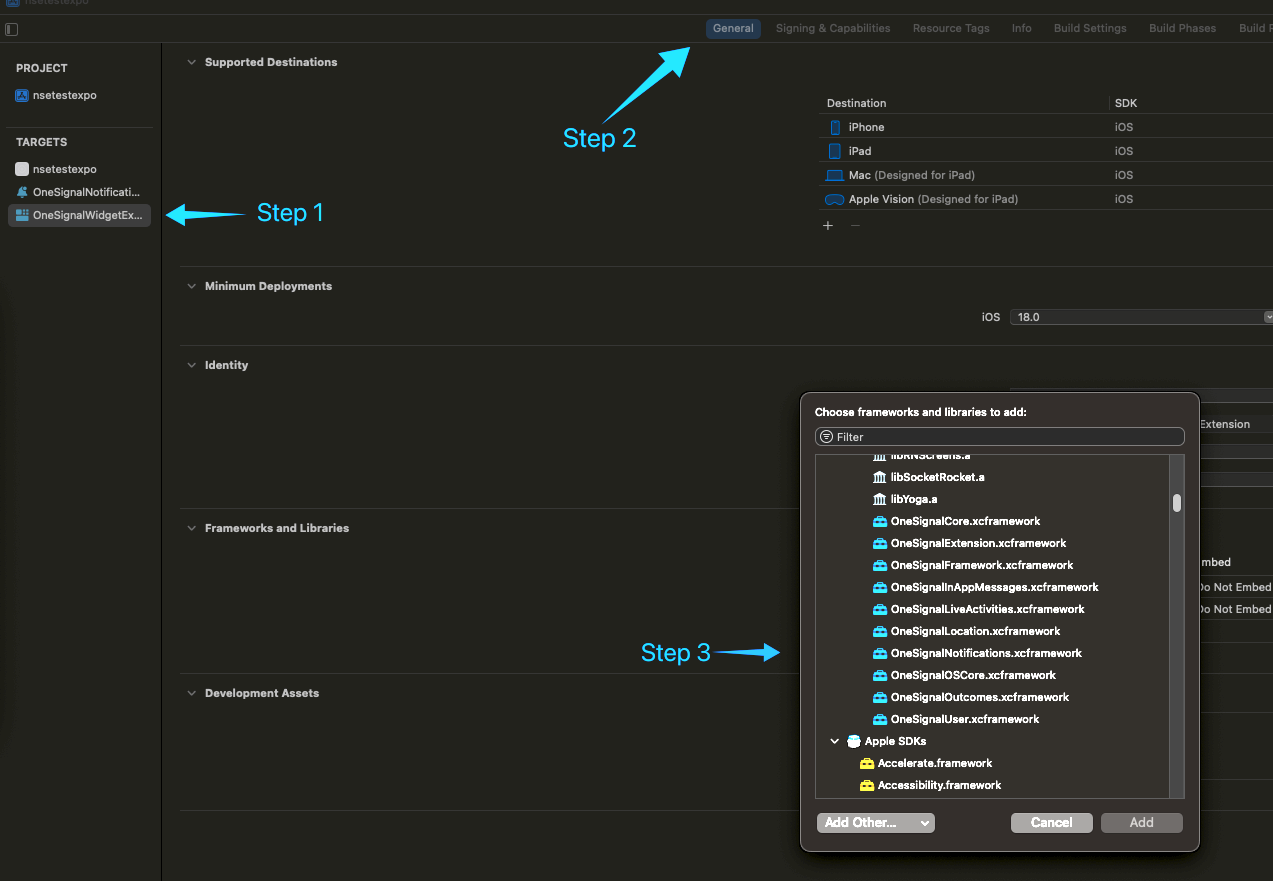Choose OneSignalInAppMessages.xcframework
1273x881 pixels.
tap(994, 587)
